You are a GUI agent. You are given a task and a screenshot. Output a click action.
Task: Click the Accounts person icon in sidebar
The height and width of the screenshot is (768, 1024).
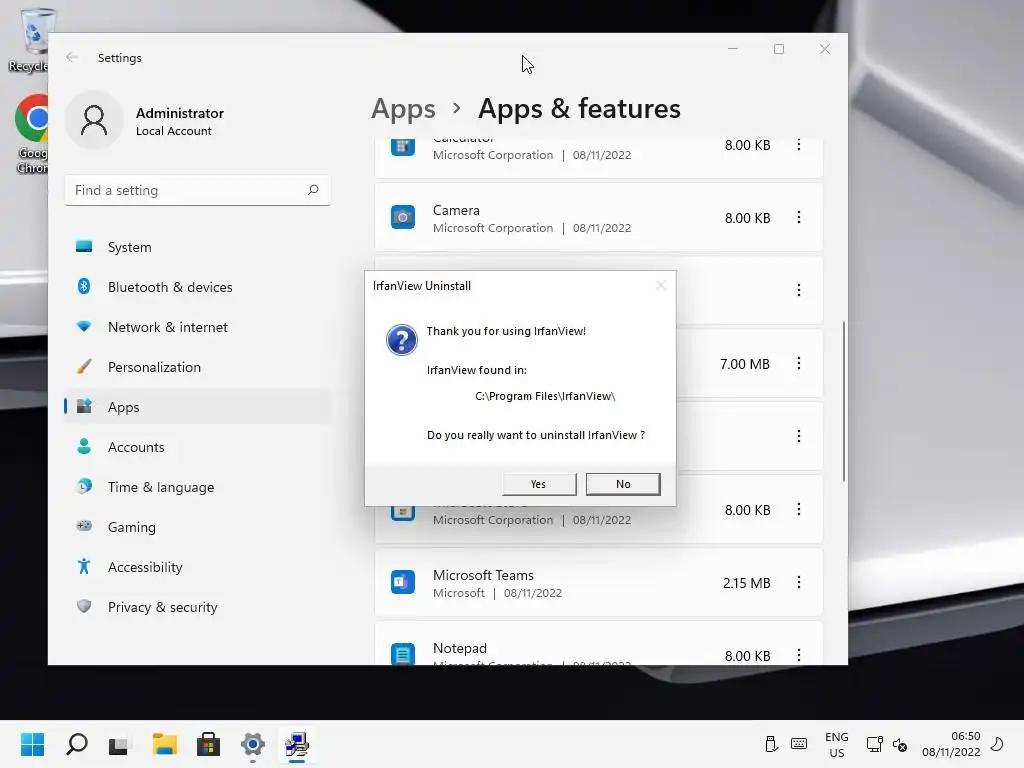pyautogui.click(x=84, y=446)
